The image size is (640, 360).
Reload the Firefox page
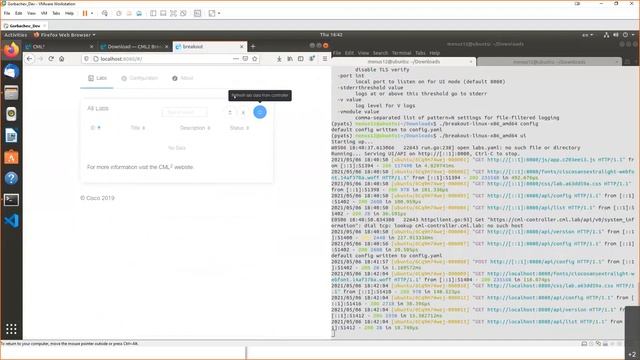[51, 59]
